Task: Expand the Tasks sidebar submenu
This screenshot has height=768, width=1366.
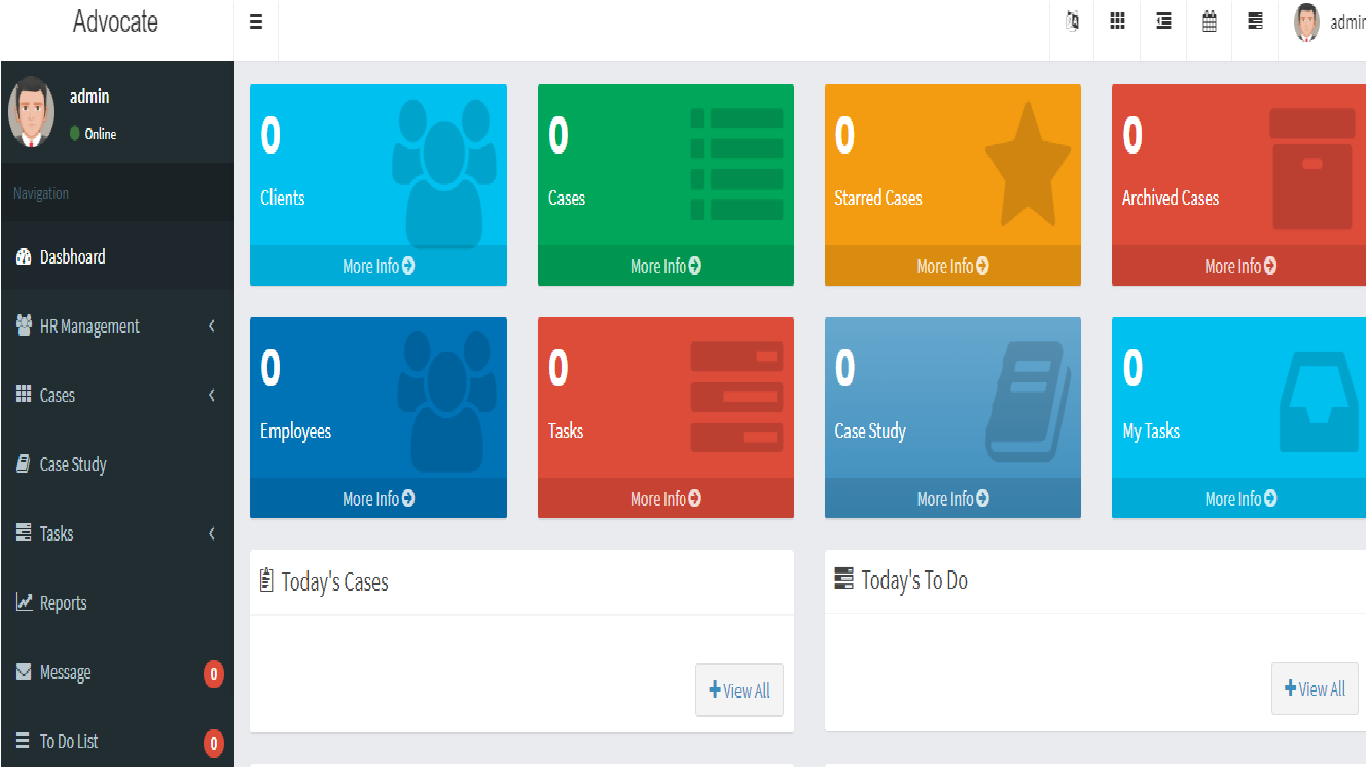Action: click(116, 534)
